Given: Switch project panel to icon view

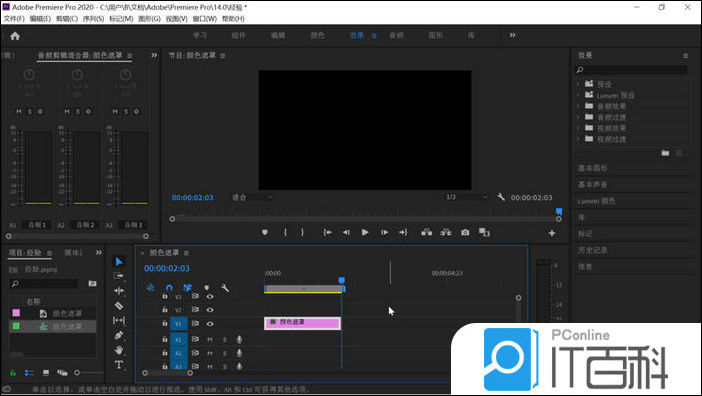Looking at the screenshot, I should (46, 373).
